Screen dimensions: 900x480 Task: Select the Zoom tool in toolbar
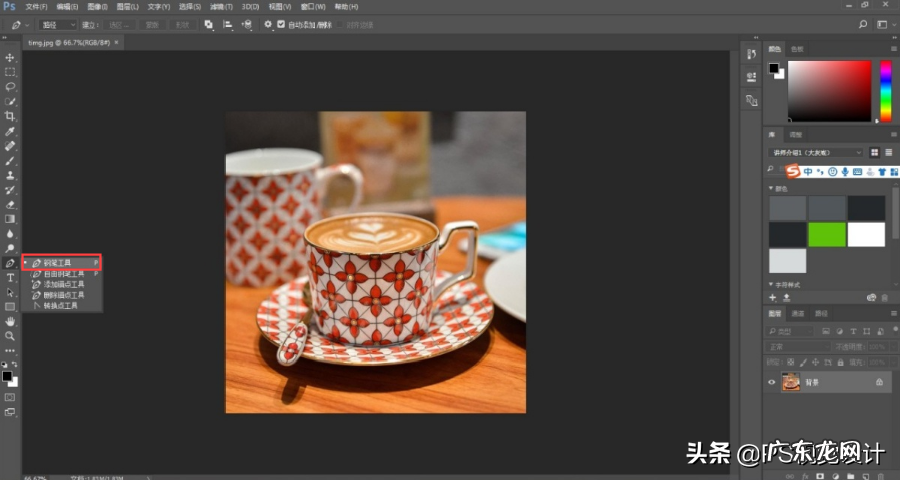(x=10, y=336)
